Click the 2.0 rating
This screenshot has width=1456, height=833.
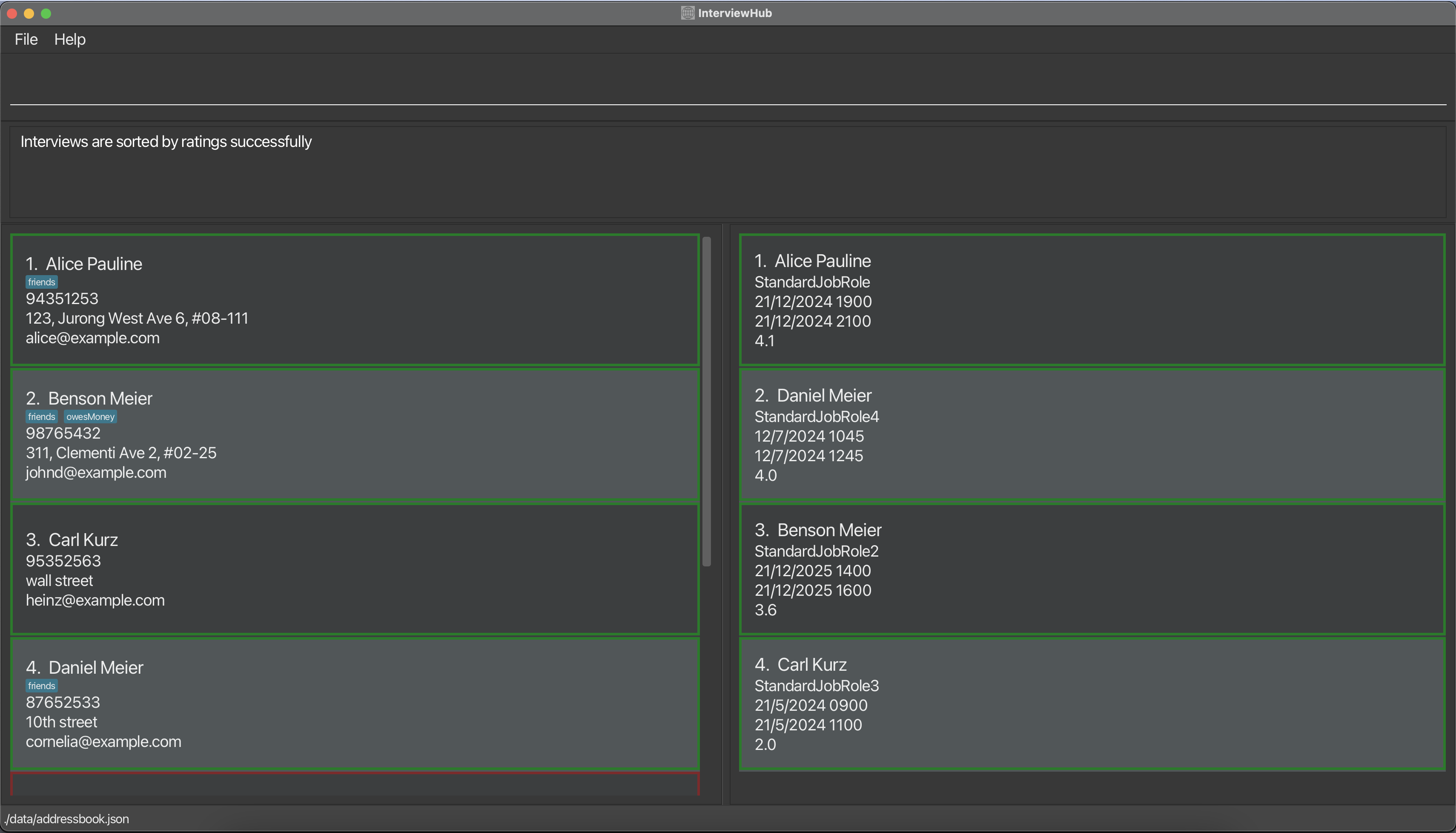click(765, 745)
